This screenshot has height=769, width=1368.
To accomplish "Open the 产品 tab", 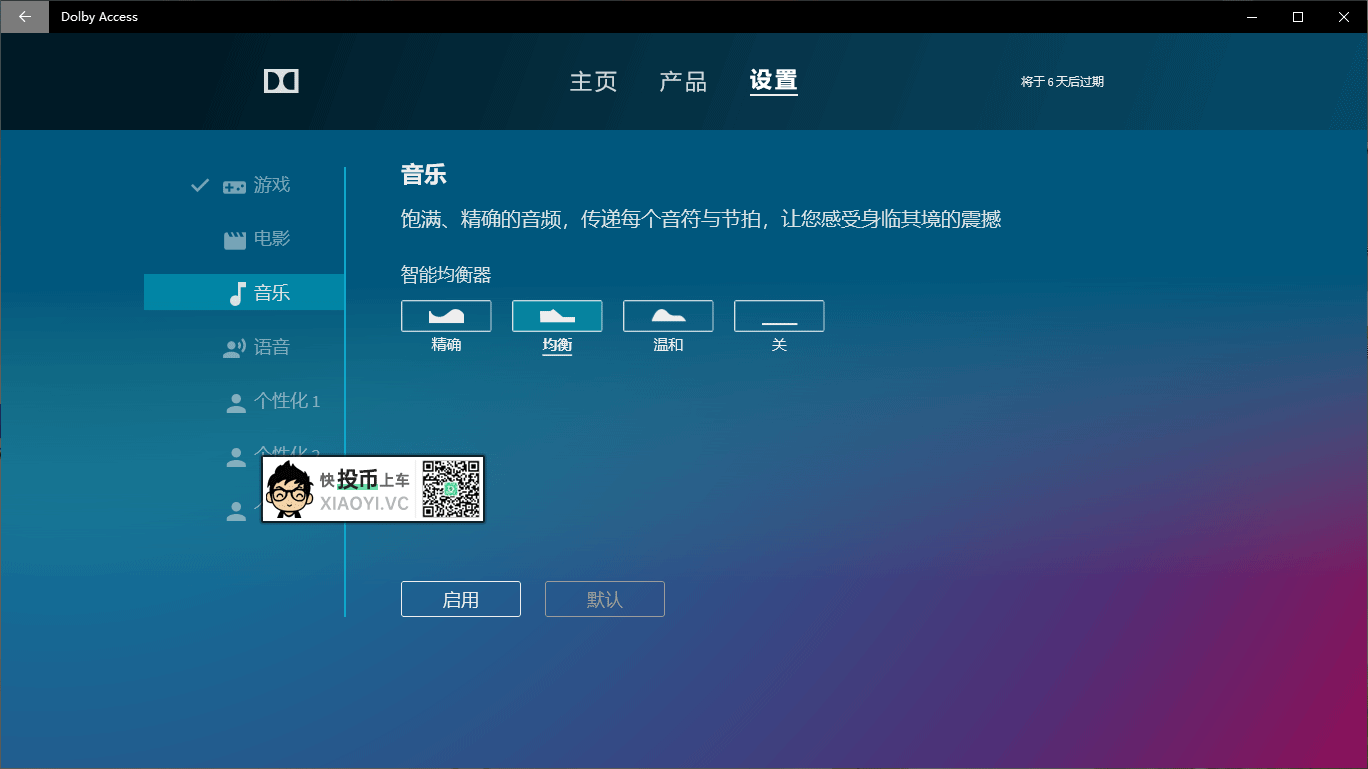I will tap(683, 81).
